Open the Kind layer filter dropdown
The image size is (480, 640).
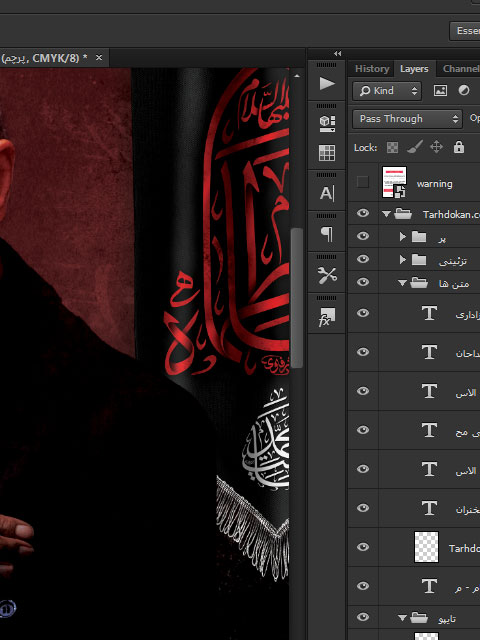387,91
